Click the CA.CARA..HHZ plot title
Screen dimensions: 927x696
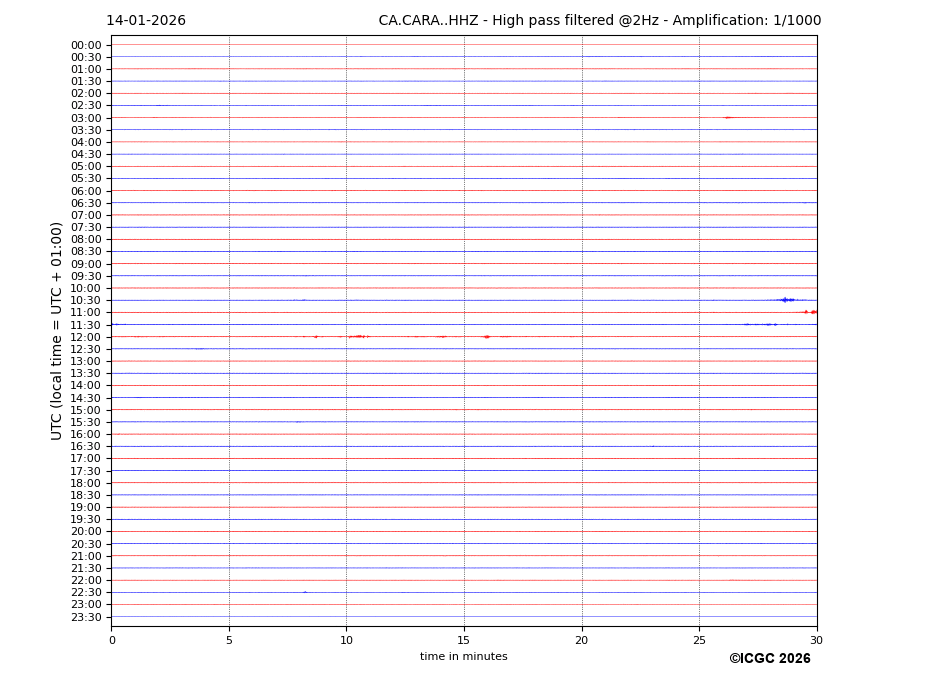[599, 21]
